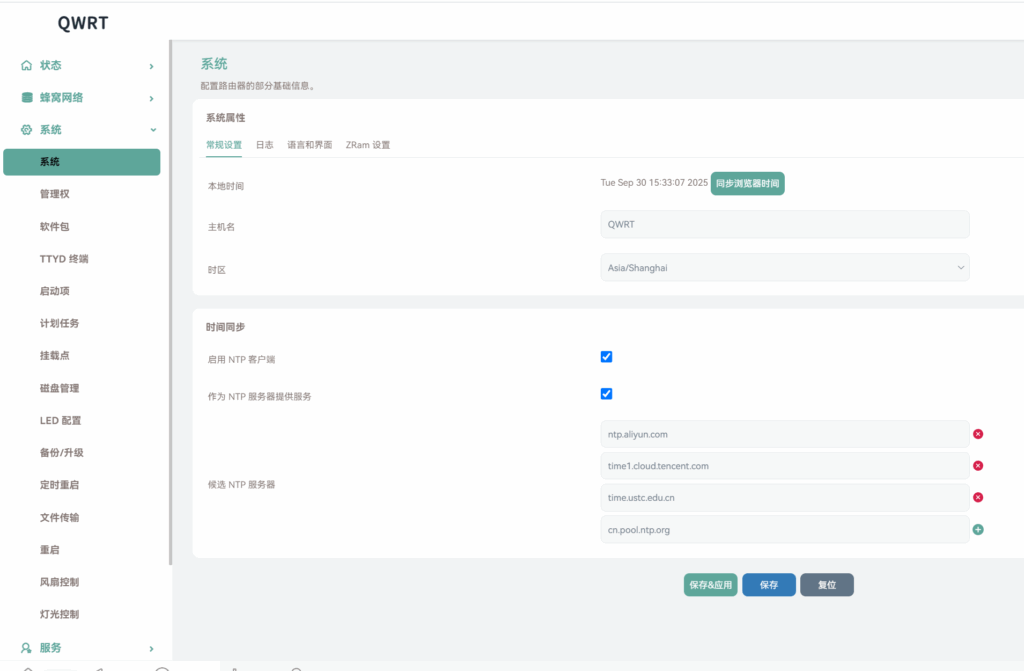This screenshot has width=1024, height=671.
Task: Uncheck 作为 NTP 服务器提供服务 checkbox
Action: tap(606, 394)
